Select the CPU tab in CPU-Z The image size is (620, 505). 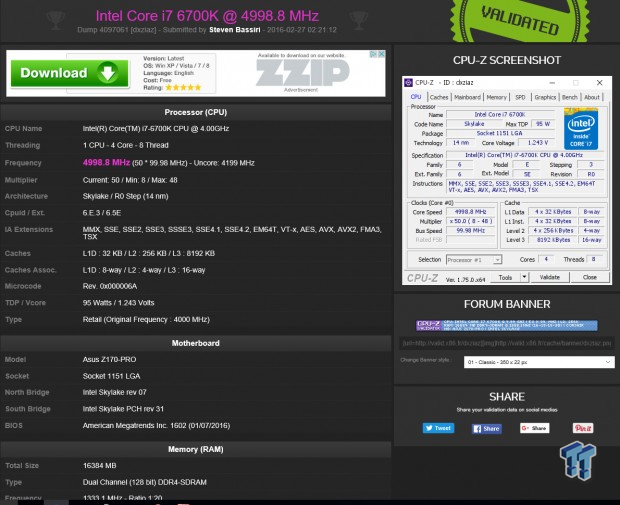[416, 97]
